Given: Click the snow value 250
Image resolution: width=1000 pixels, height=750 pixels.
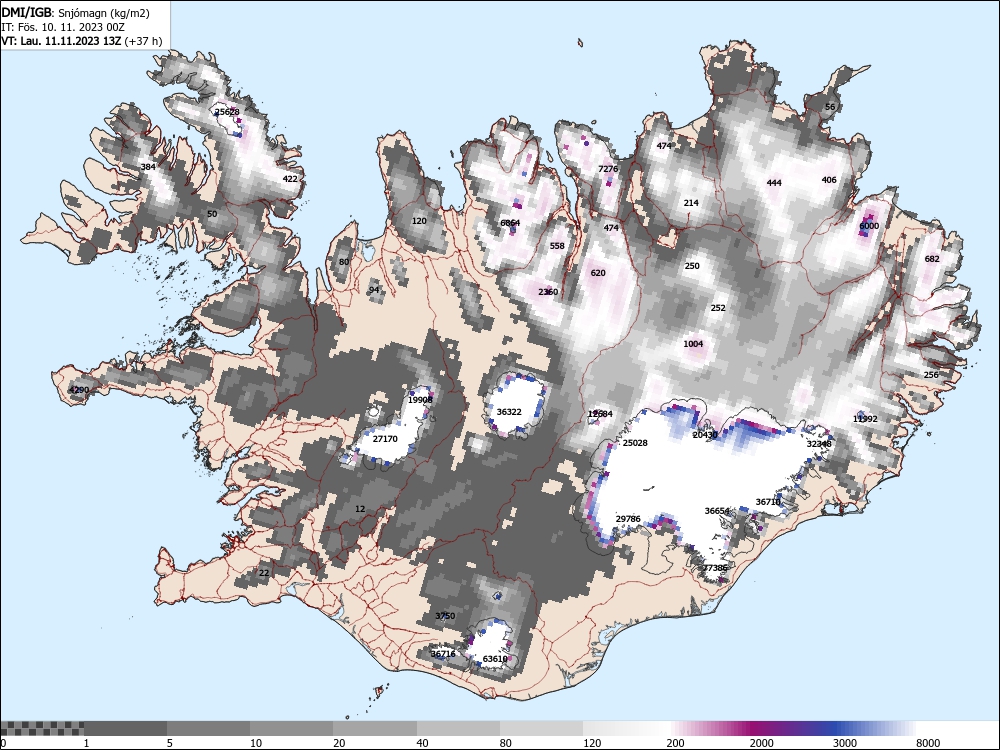Looking at the screenshot, I should tap(692, 265).
